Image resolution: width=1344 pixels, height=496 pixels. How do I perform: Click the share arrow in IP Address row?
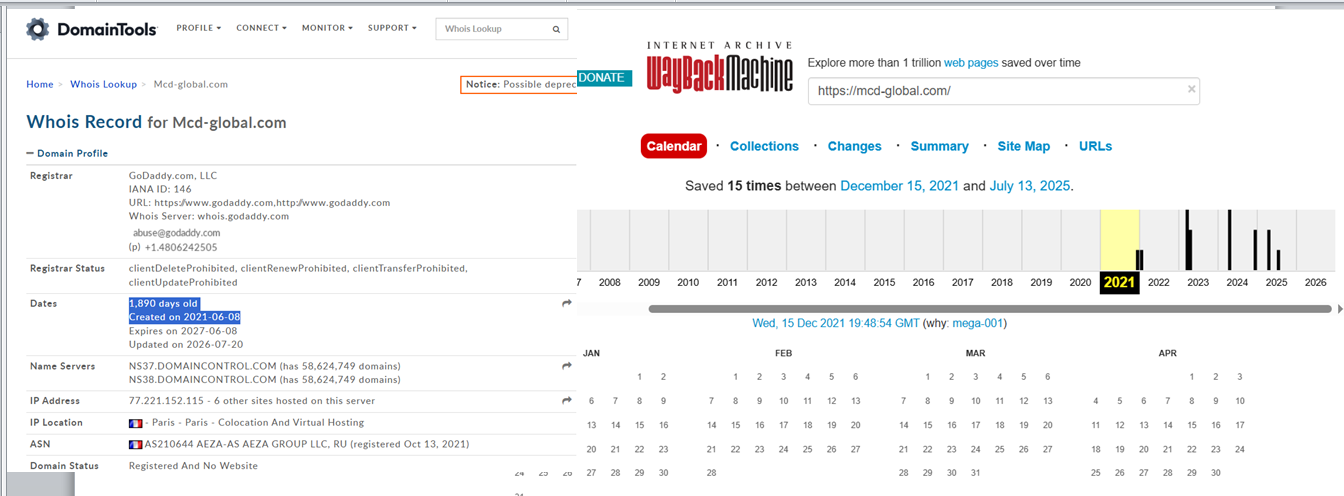pos(566,400)
